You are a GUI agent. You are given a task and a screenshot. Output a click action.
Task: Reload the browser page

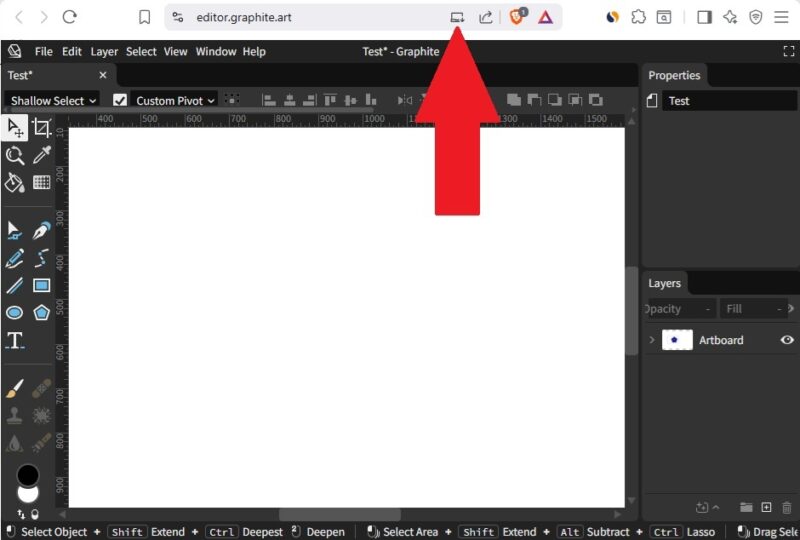click(x=69, y=17)
